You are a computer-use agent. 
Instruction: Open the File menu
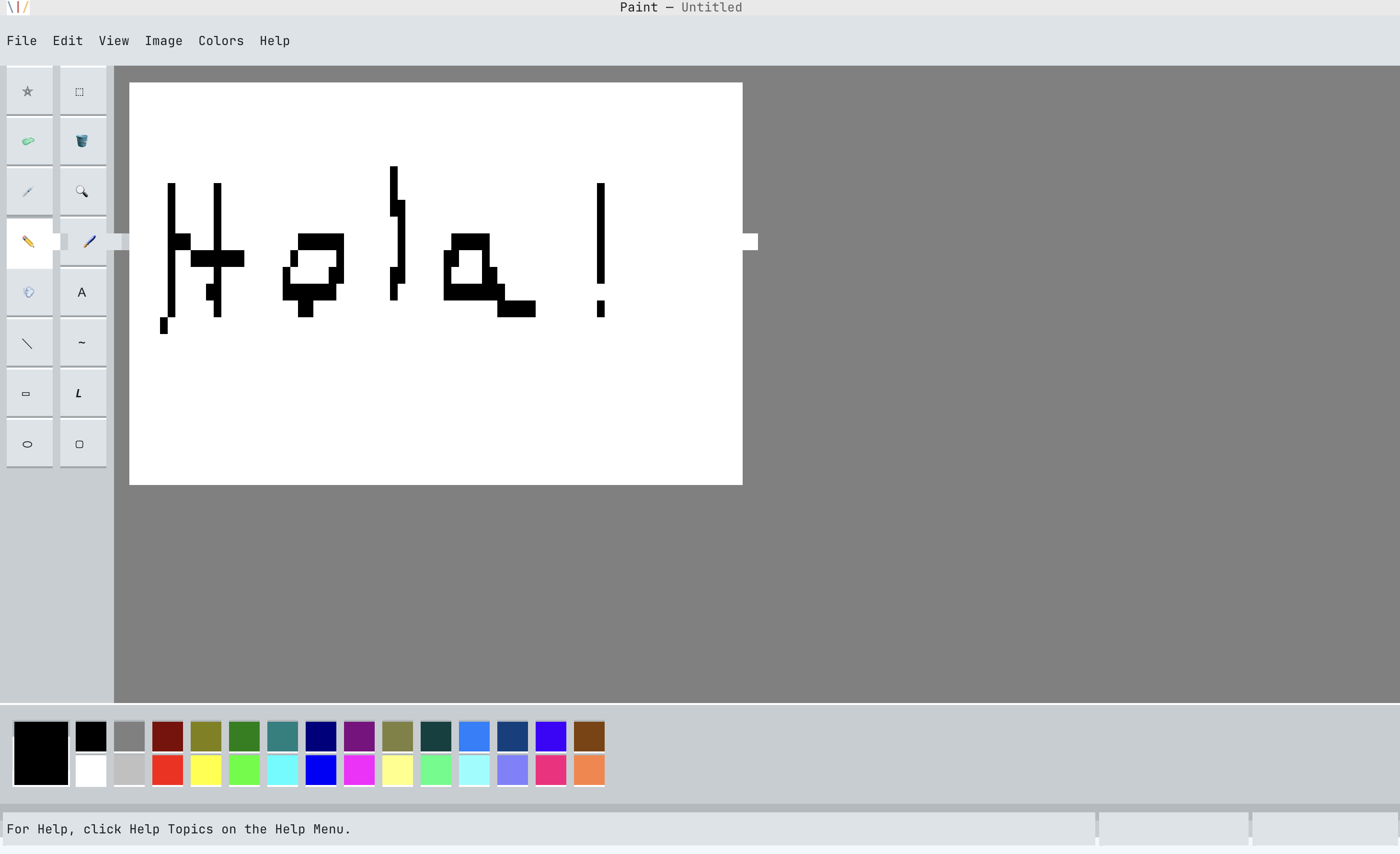[x=22, y=40]
